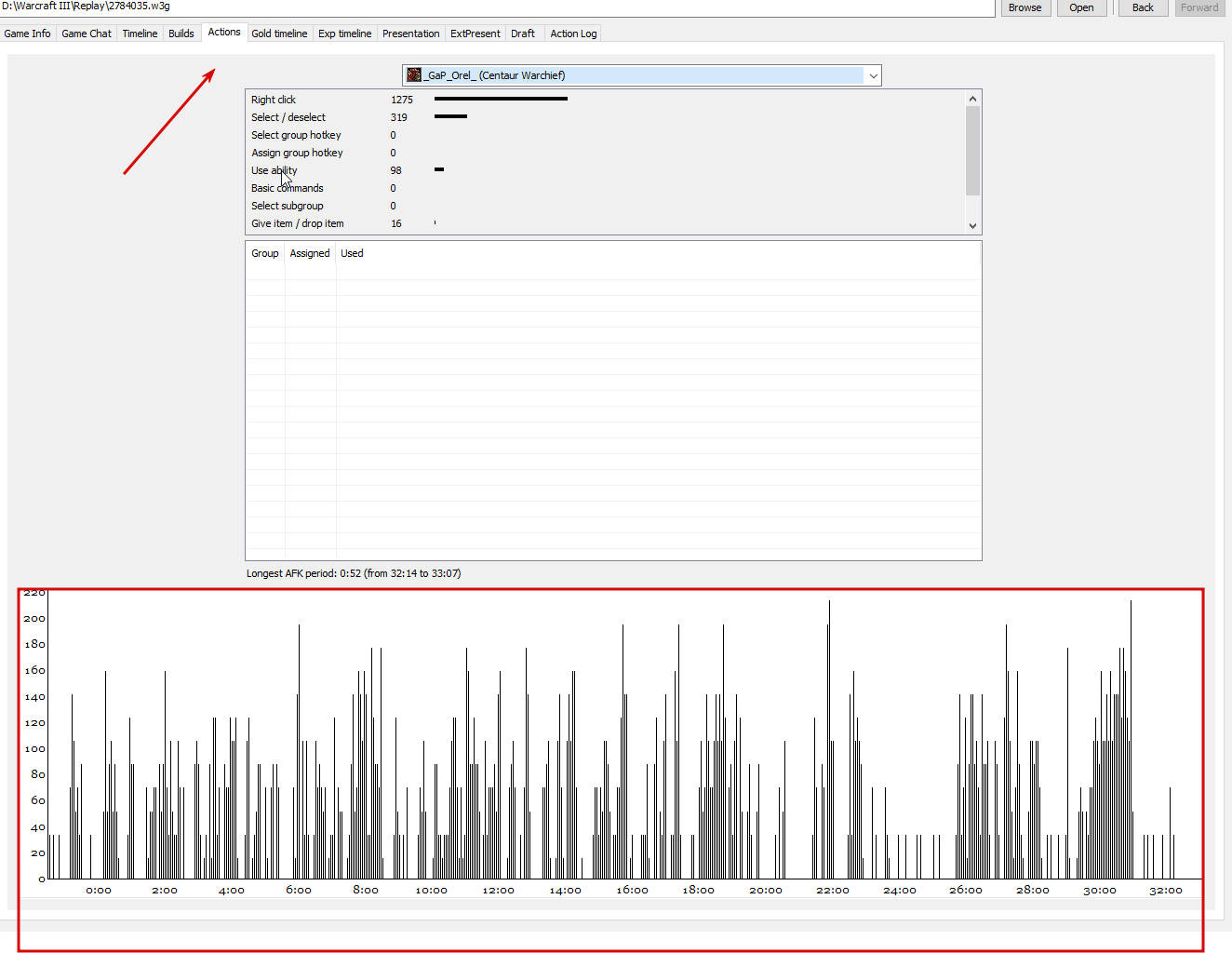The height and width of the screenshot is (953, 1232).
Task: Click the Open button
Action: [1081, 7]
